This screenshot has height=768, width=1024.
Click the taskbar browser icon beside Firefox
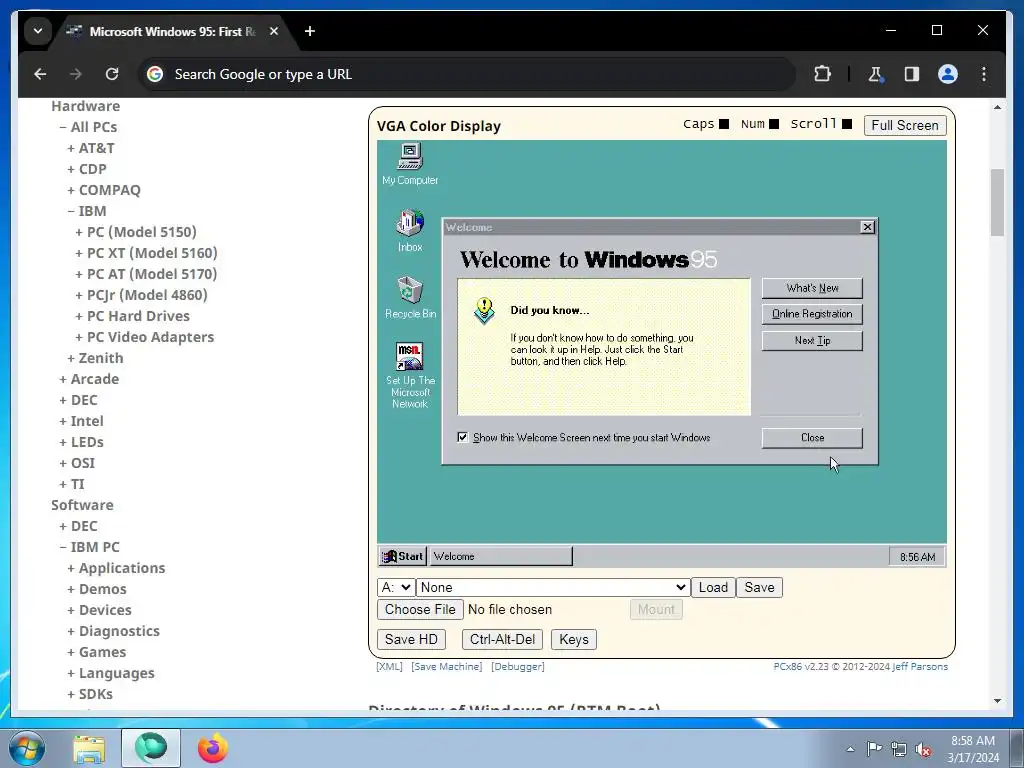[x=151, y=748]
